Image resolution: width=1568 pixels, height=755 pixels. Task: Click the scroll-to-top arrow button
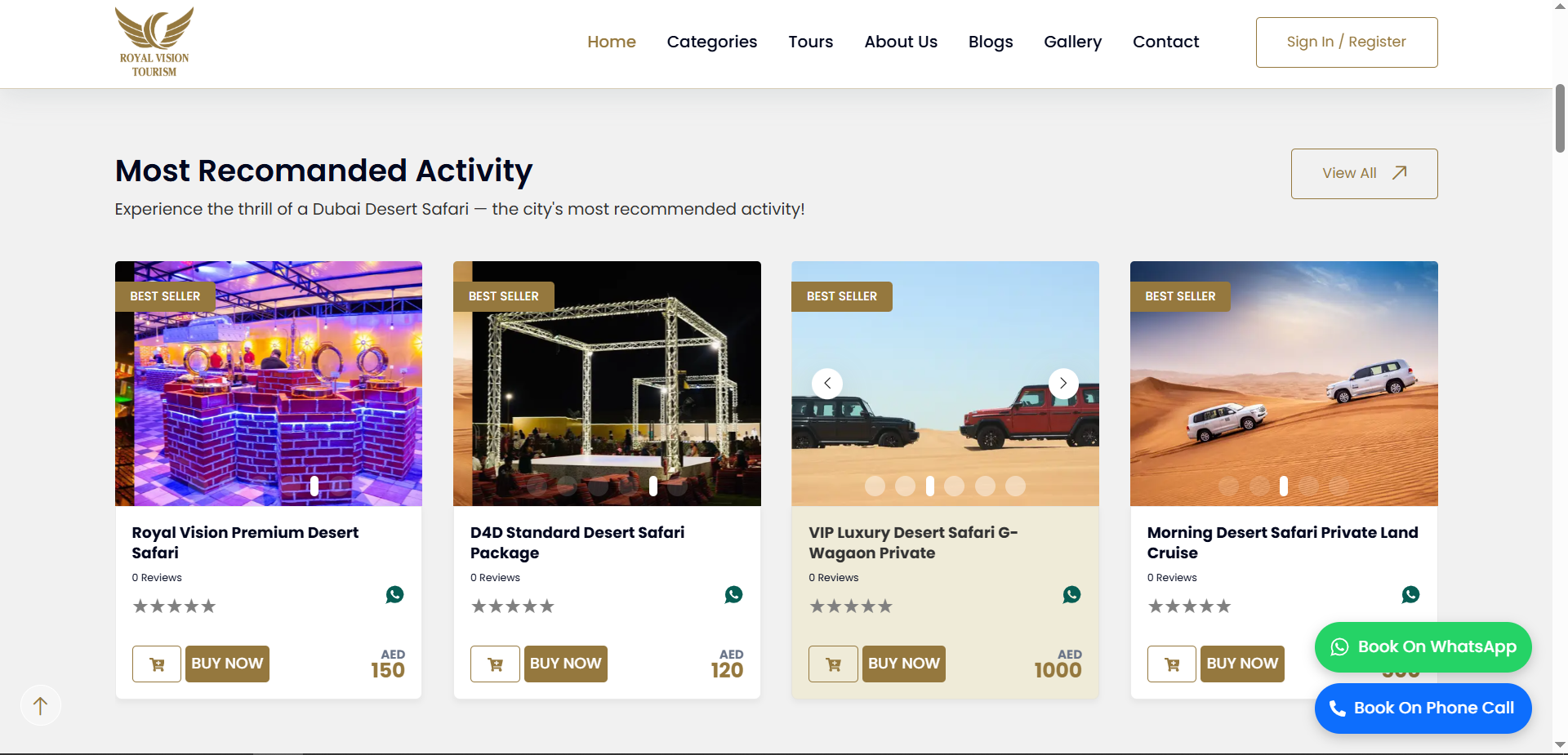(40, 705)
